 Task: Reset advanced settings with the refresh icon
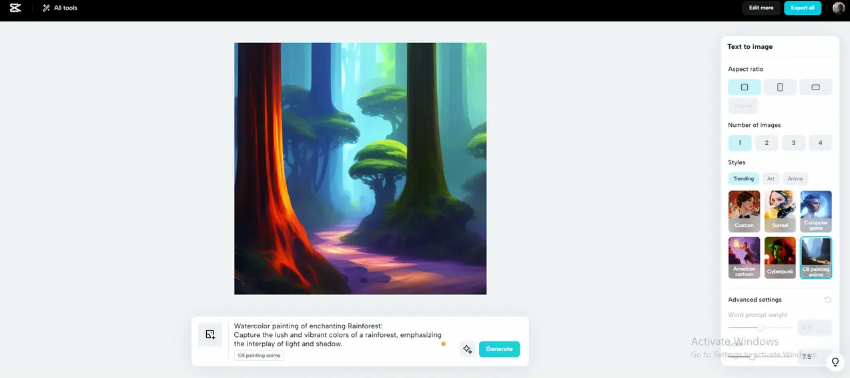827,300
